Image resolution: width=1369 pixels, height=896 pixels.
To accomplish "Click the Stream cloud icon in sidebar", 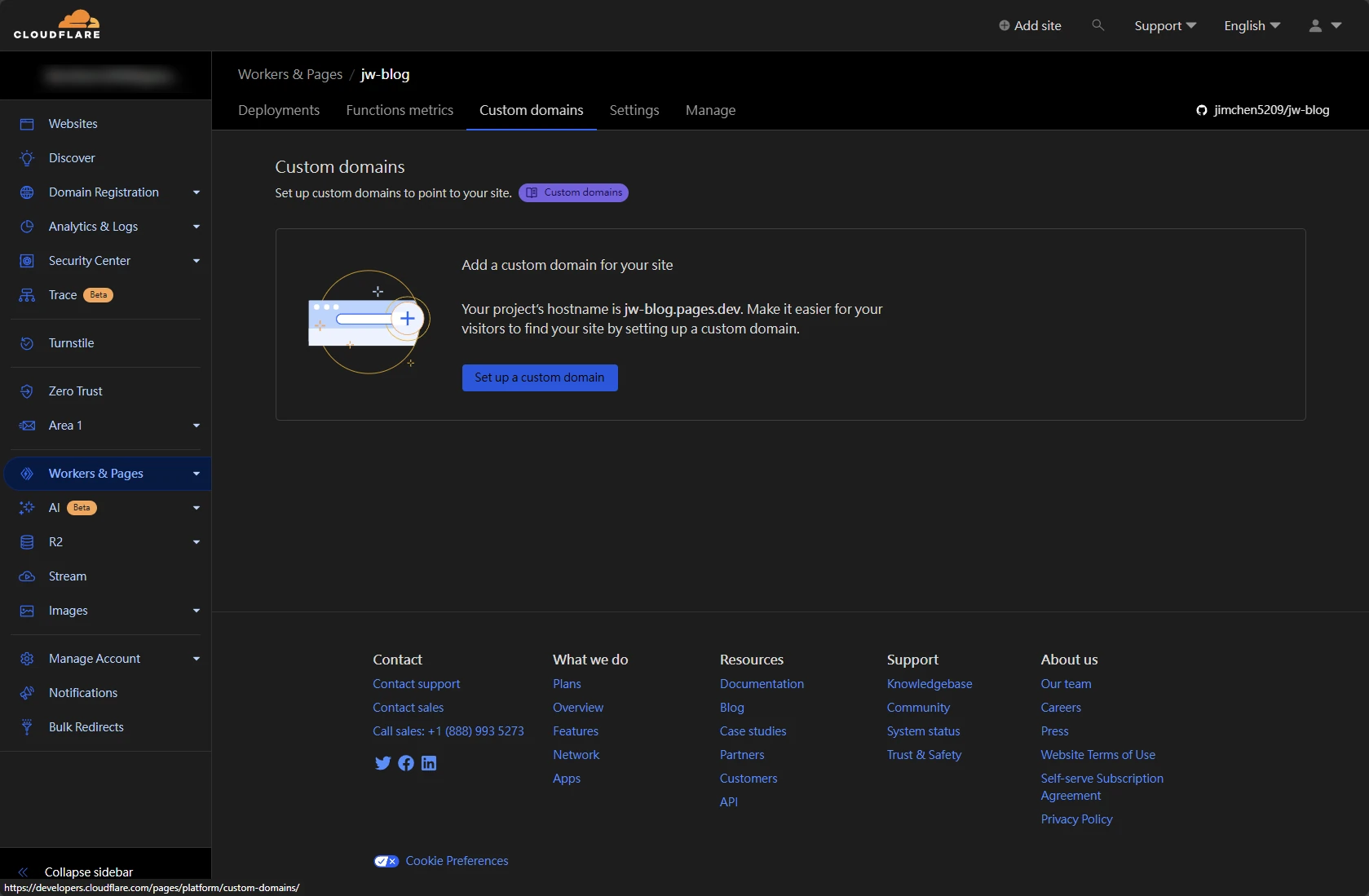I will click(x=27, y=576).
